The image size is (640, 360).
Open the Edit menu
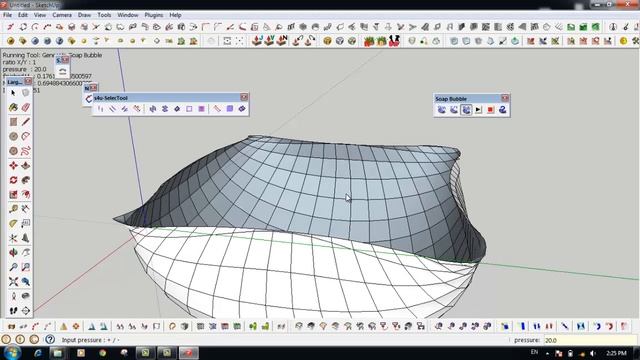23,15
